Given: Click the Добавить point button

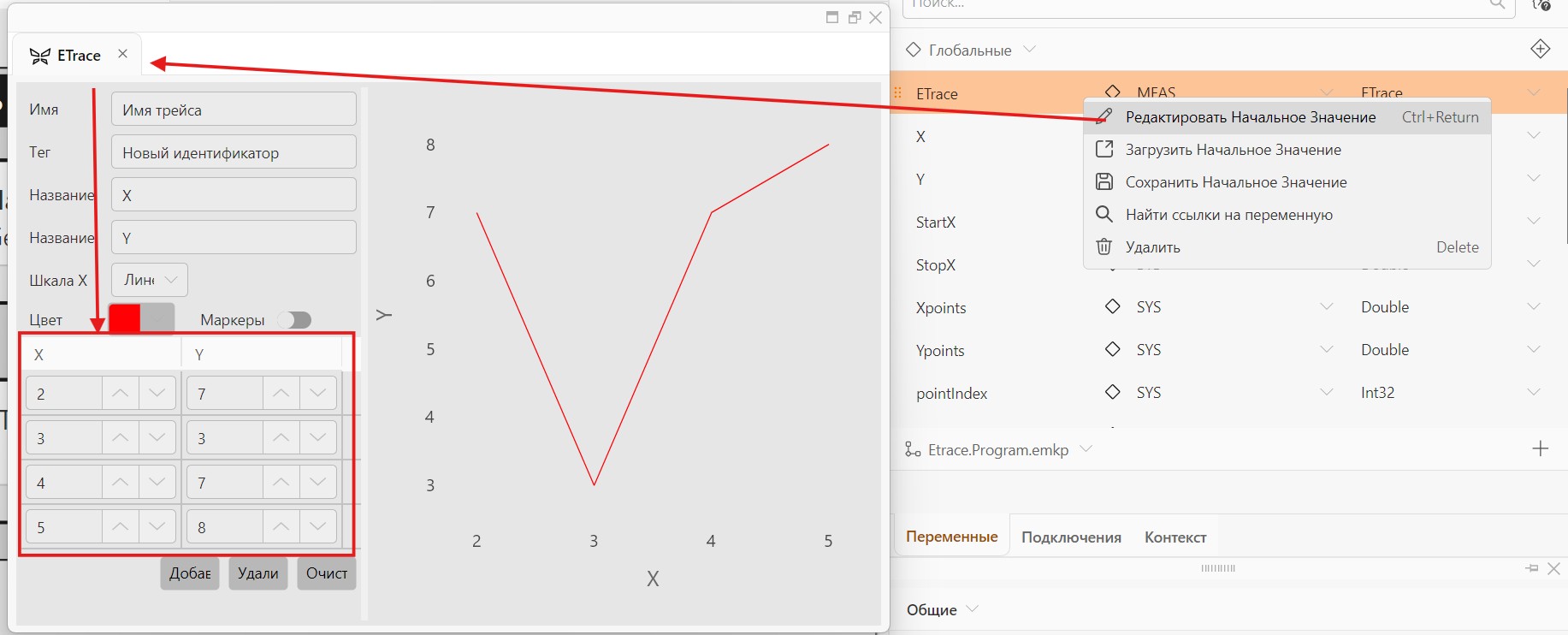Looking at the screenshot, I should coord(190,573).
